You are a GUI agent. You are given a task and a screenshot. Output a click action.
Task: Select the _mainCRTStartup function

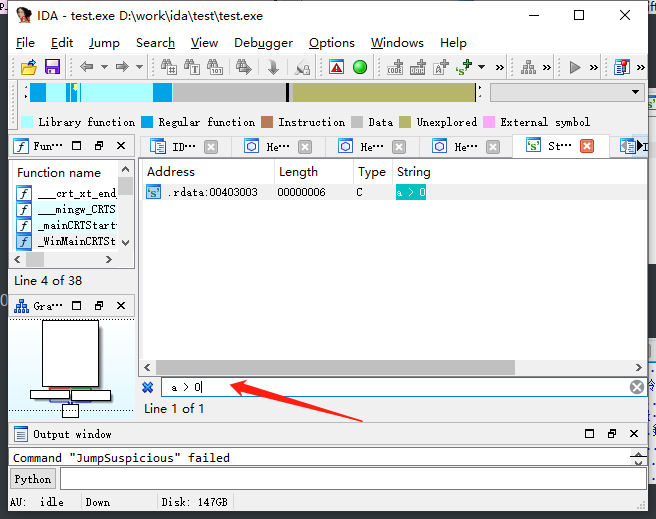[x=67, y=225]
